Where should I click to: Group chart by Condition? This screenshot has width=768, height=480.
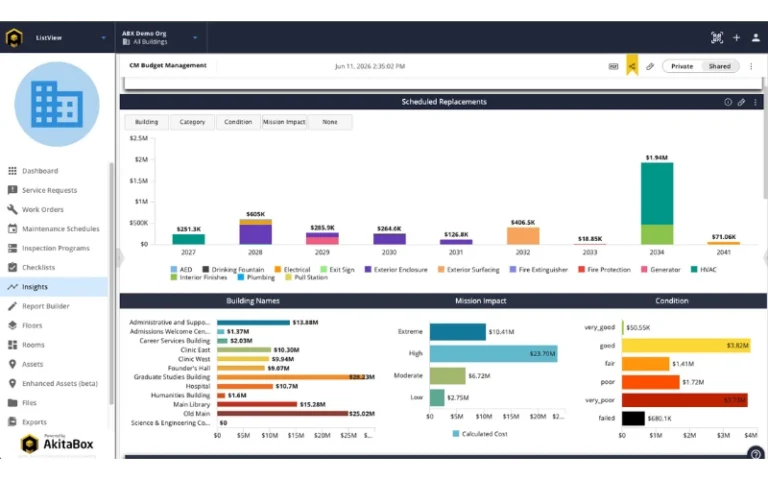click(x=238, y=122)
